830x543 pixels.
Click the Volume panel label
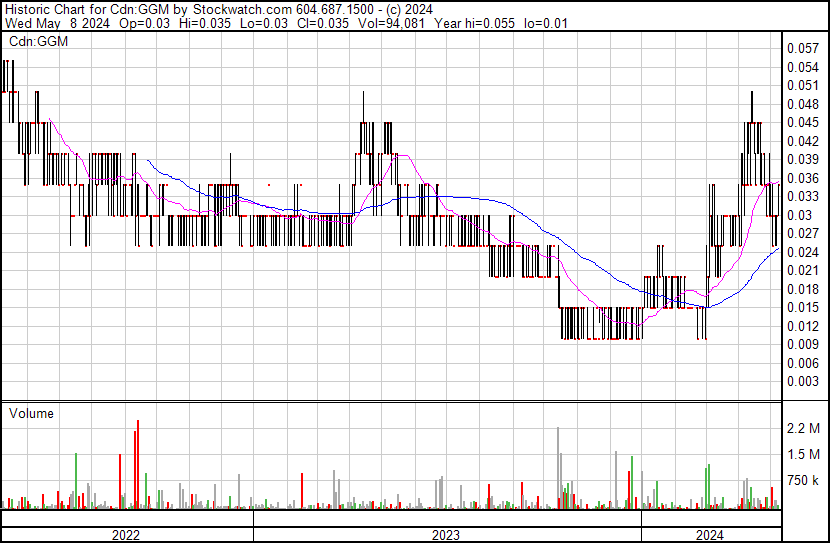point(31,413)
